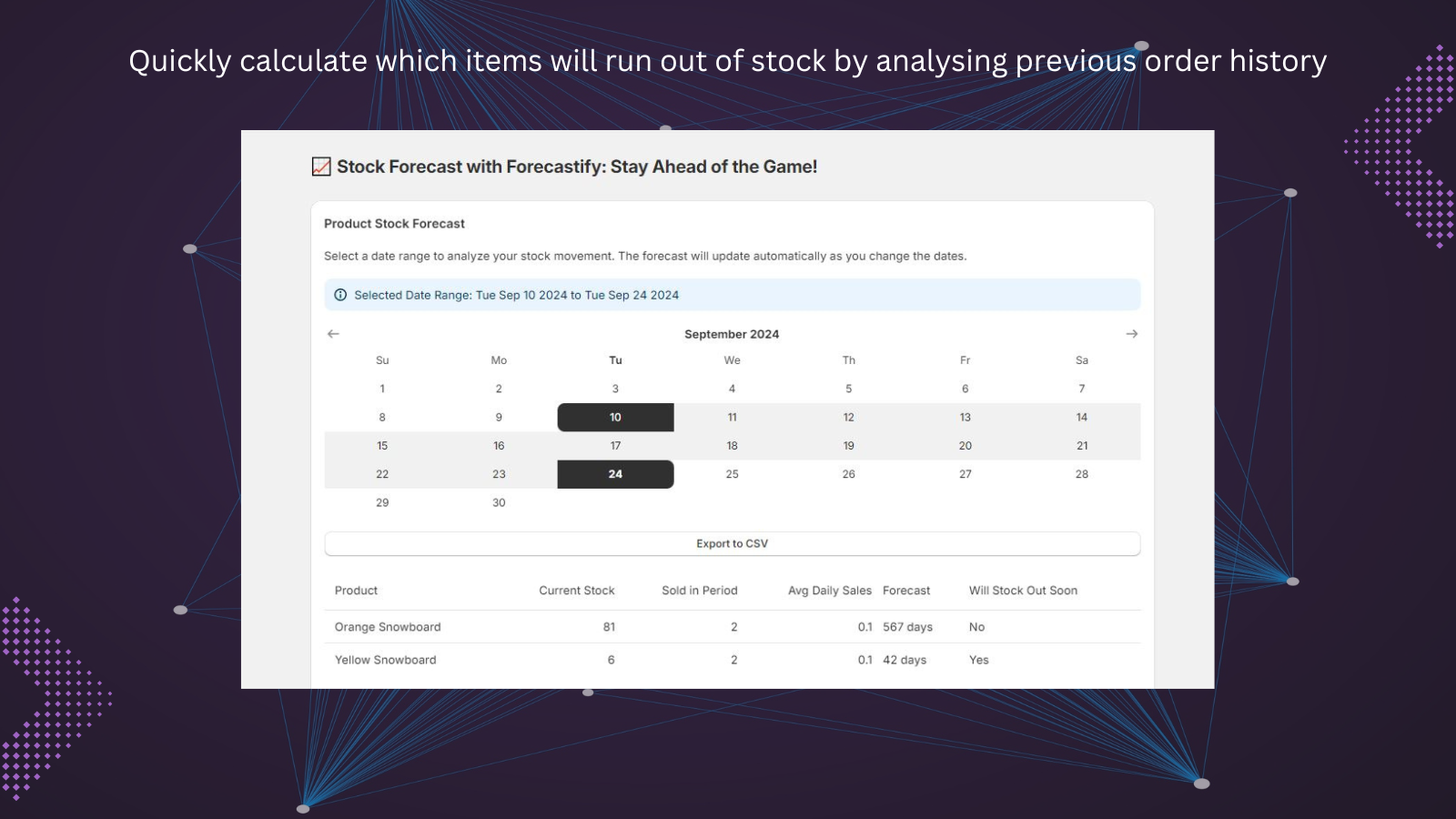This screenshot has width=1456, height=819.
Task: Click the chart icon beside Stock Forecast title
Action: coord(321,167)
